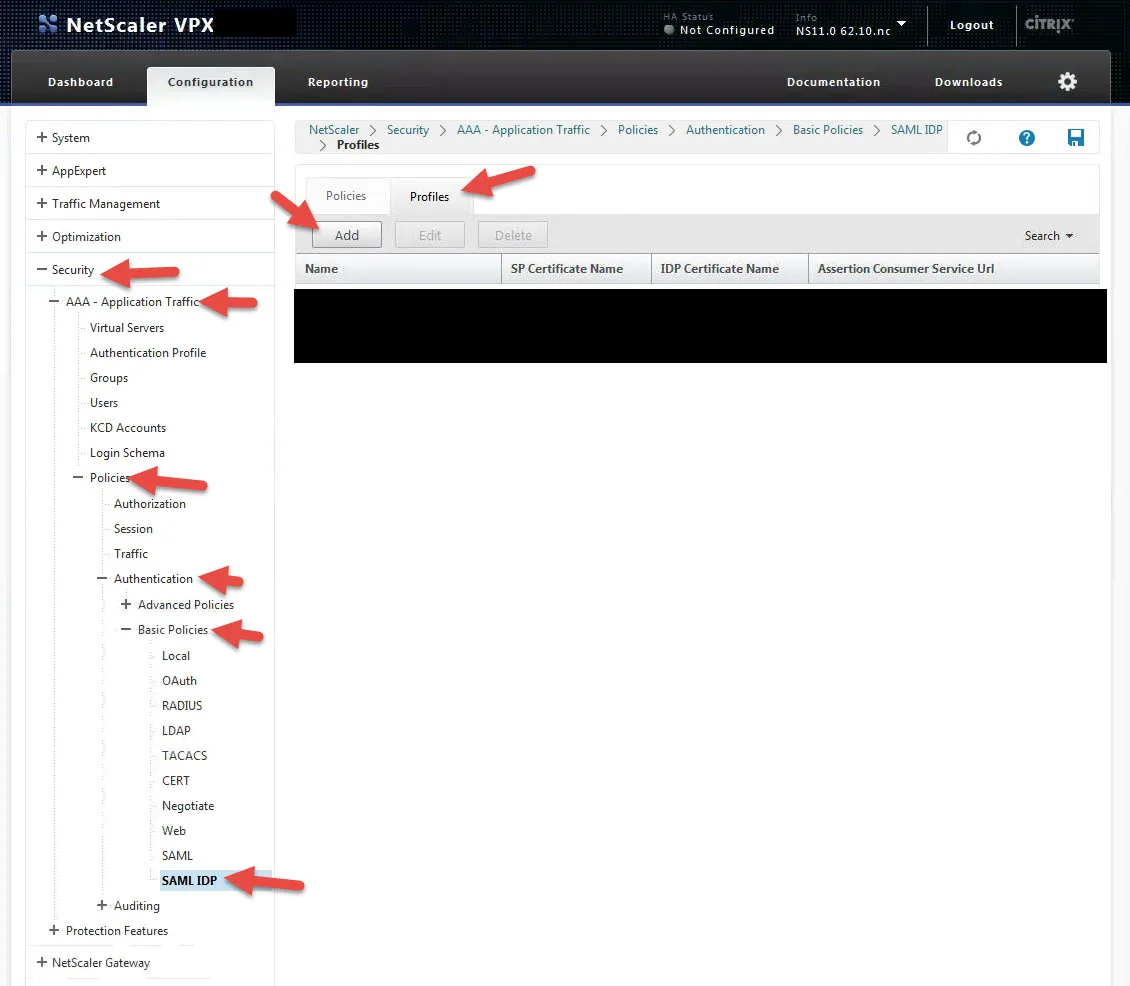Select KCD Accounts in the tree
Image resolution: width=1130 pixels, height=986 pixels.
coord(128,427)
